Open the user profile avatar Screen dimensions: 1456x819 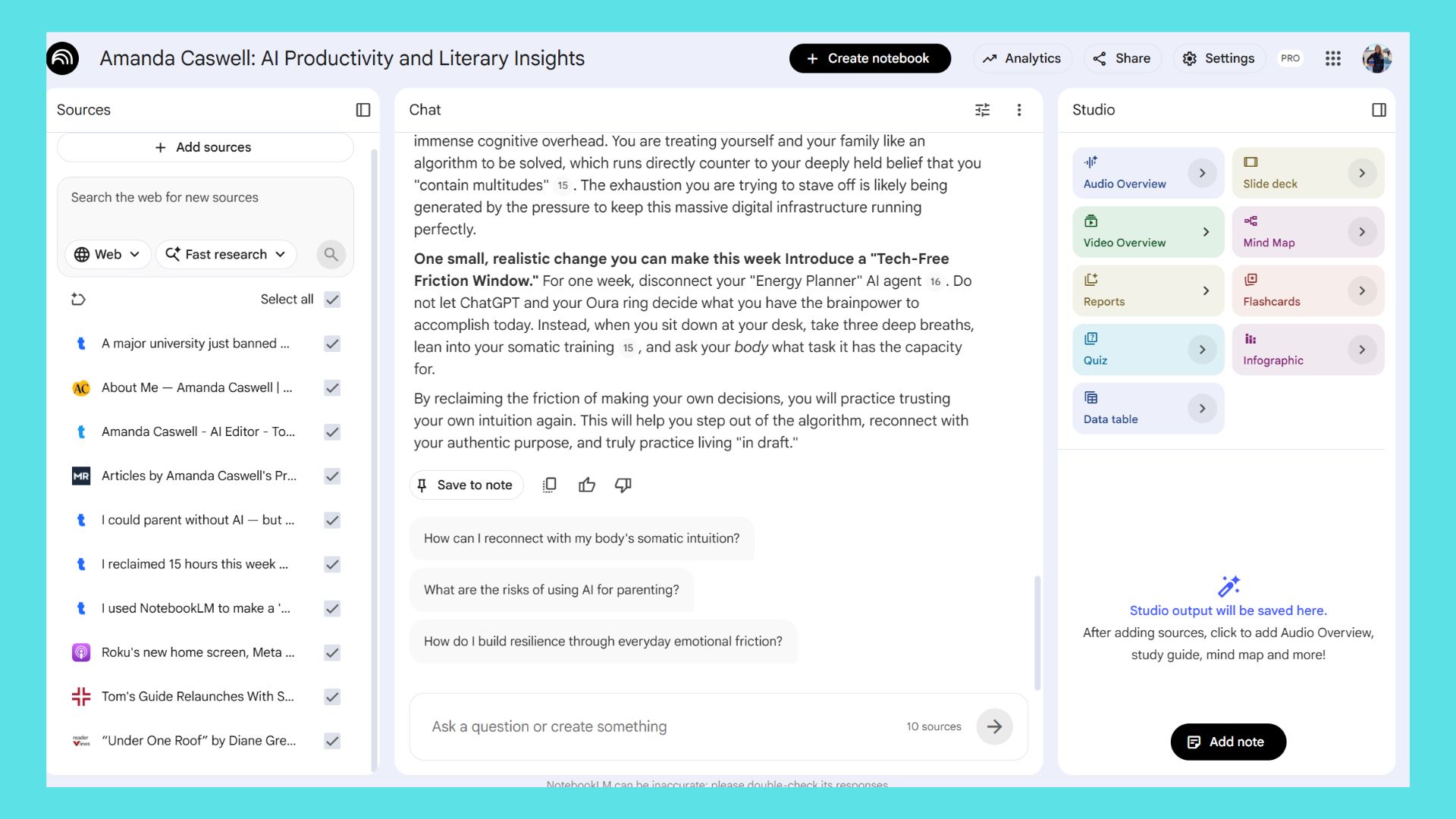1376,58
